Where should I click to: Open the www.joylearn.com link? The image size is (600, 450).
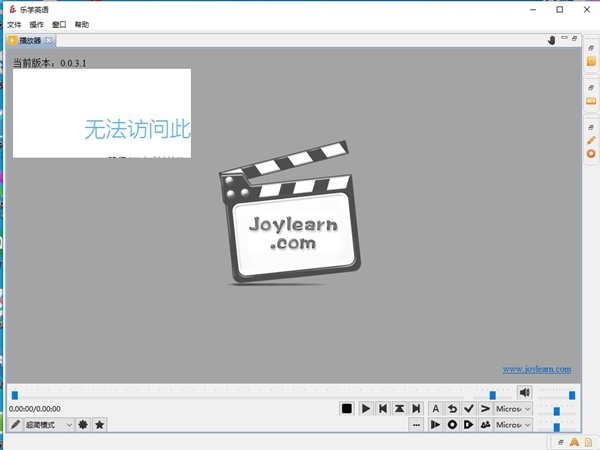(536, 369)
